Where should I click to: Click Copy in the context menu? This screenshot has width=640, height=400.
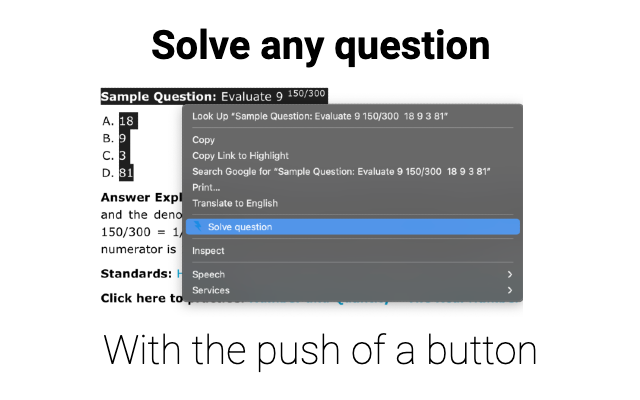203,140
